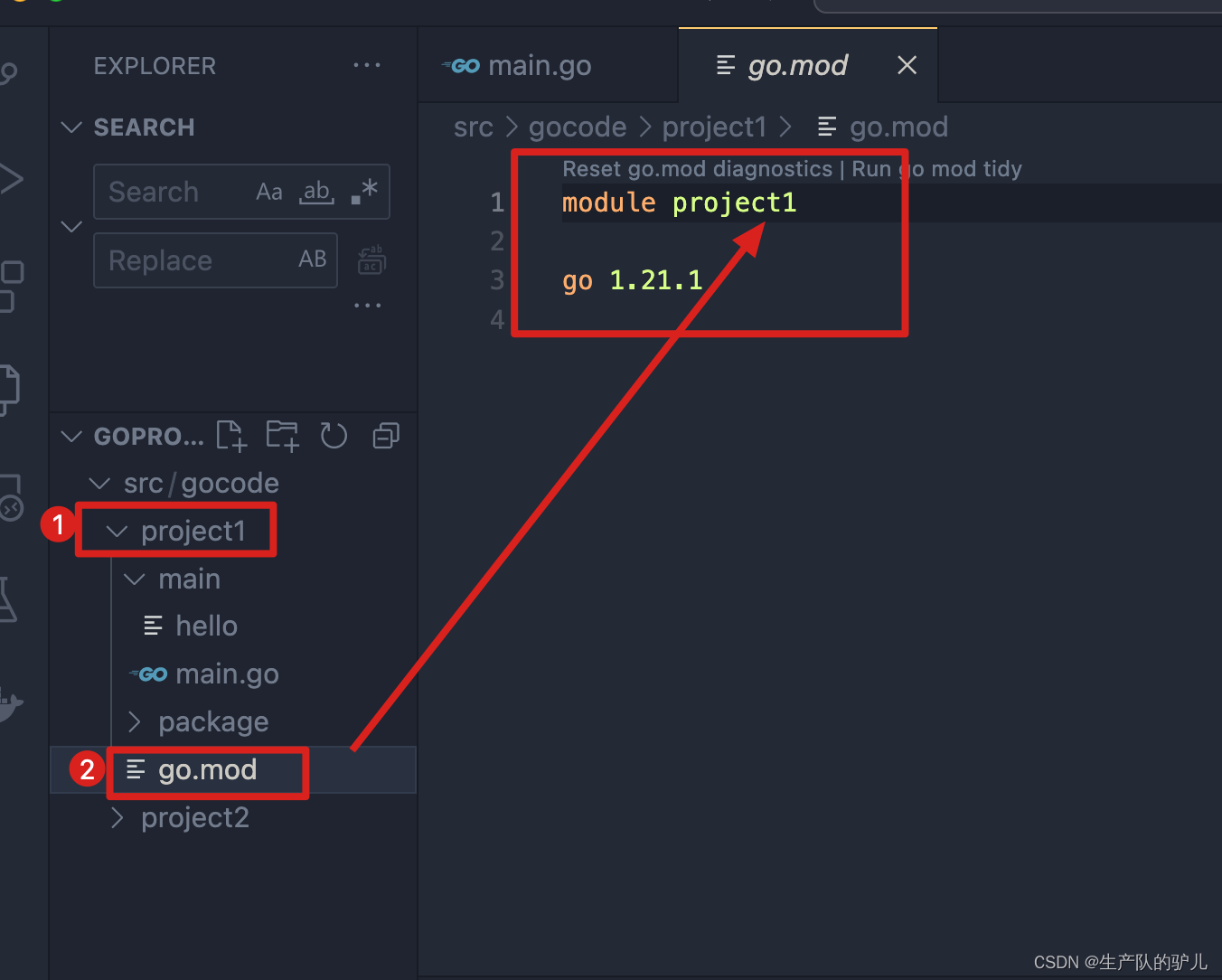Click the EXPLORER panel title
Viewport: 1222px width, 980px height.
point(155,66)
